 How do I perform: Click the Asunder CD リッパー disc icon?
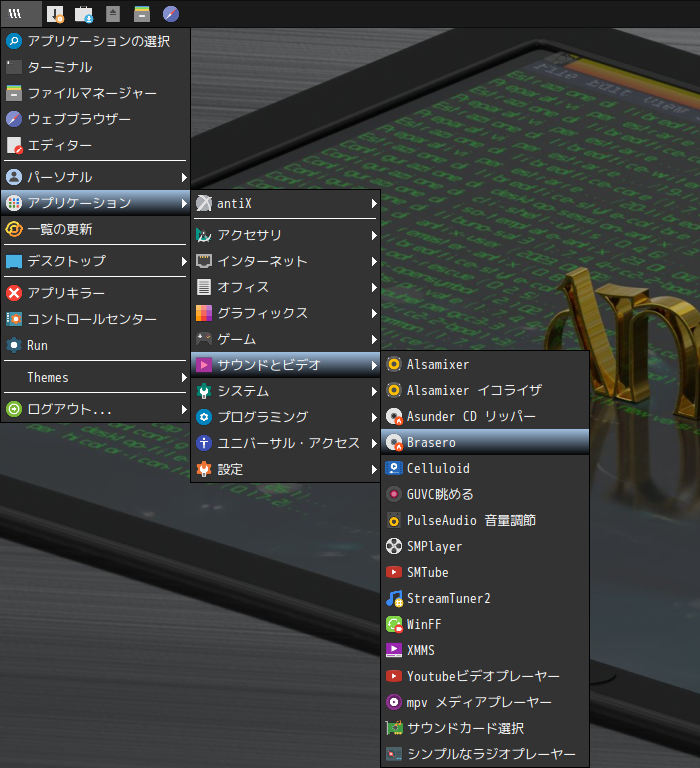tap(394, 416)
